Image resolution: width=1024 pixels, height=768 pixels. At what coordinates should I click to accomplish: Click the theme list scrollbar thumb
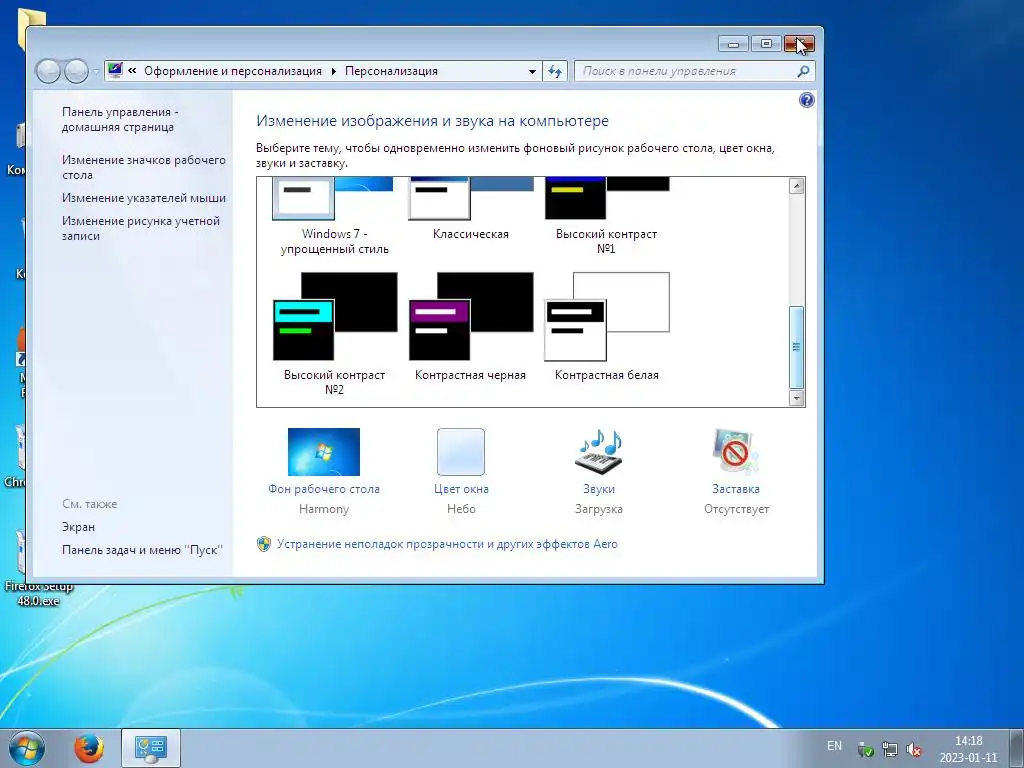click(x=796, y=347)
